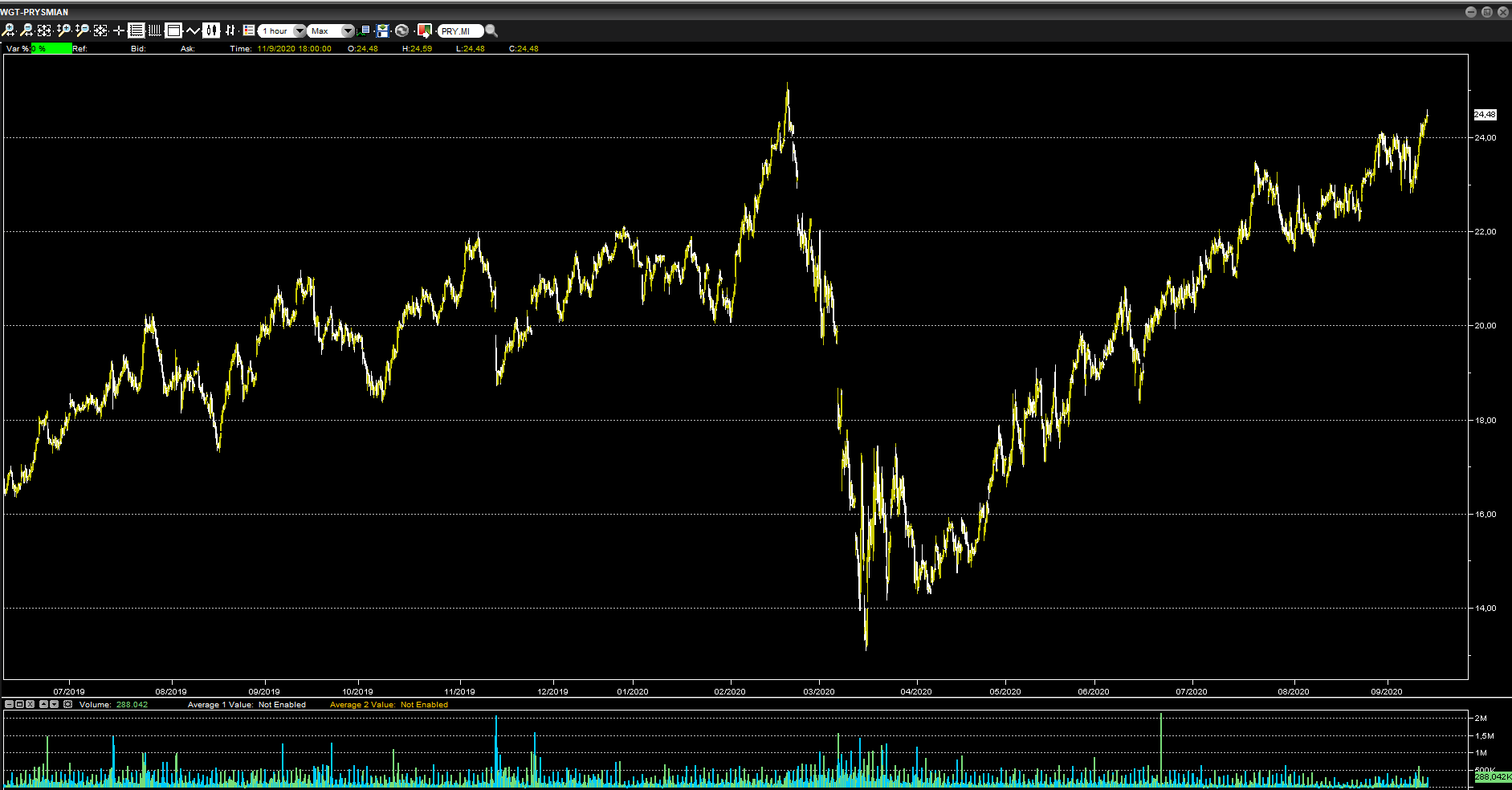The image size is (1512, 790).
Task: Click the horizontal zoom-in magnifier icon
Action: (x=8, y=31)
